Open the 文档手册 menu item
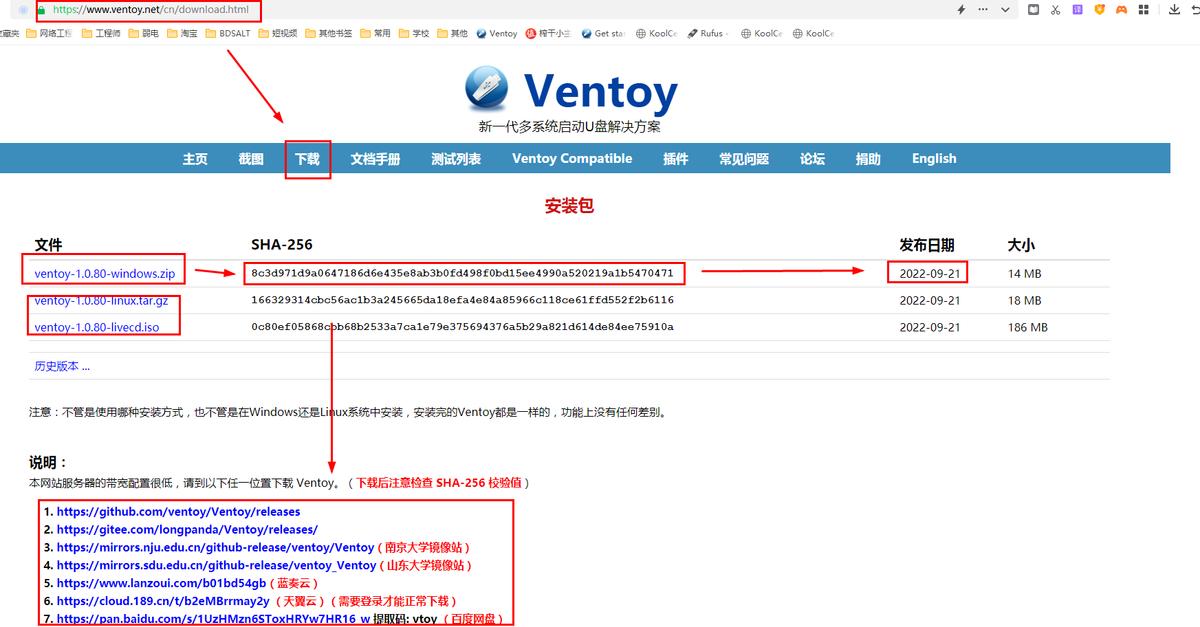This screenshot has height=627, width=1200. [376, 158]
